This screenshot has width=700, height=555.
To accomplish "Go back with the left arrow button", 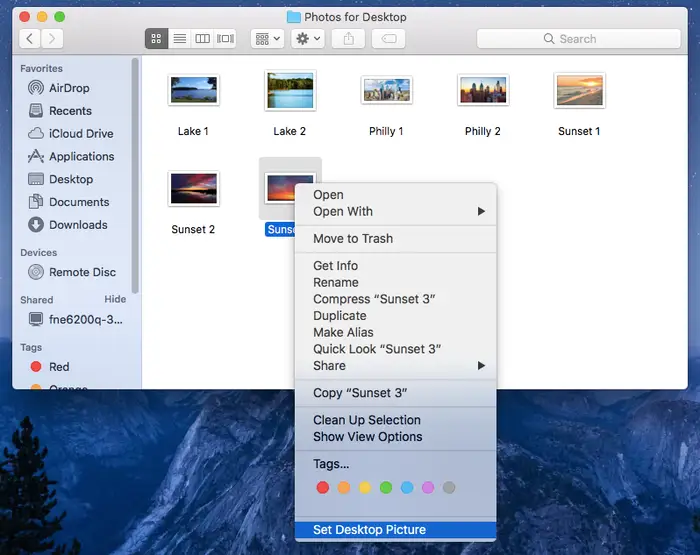I will click(30, 39).
